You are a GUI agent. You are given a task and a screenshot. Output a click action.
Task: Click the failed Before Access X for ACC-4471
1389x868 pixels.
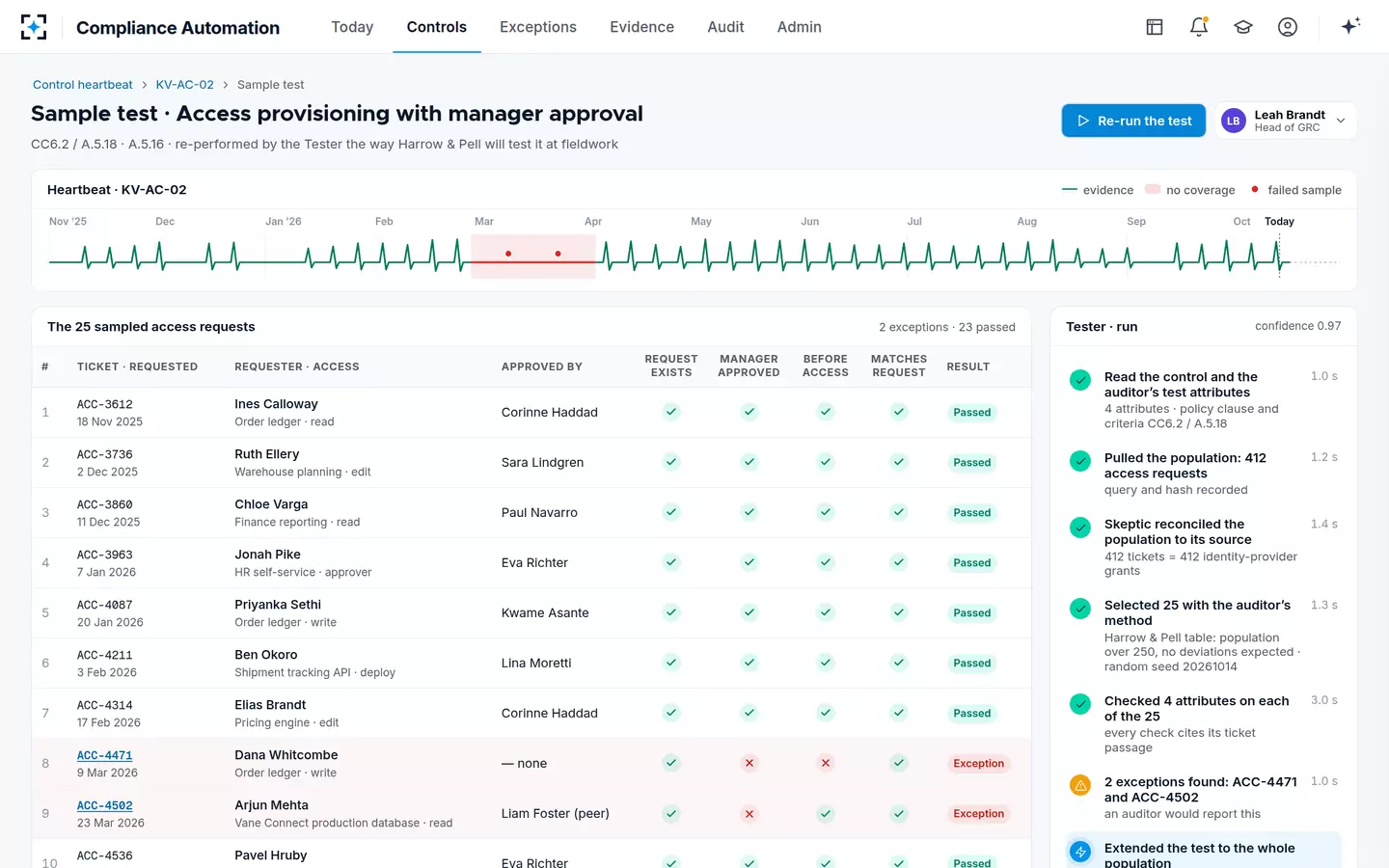(x=826, y=763)
